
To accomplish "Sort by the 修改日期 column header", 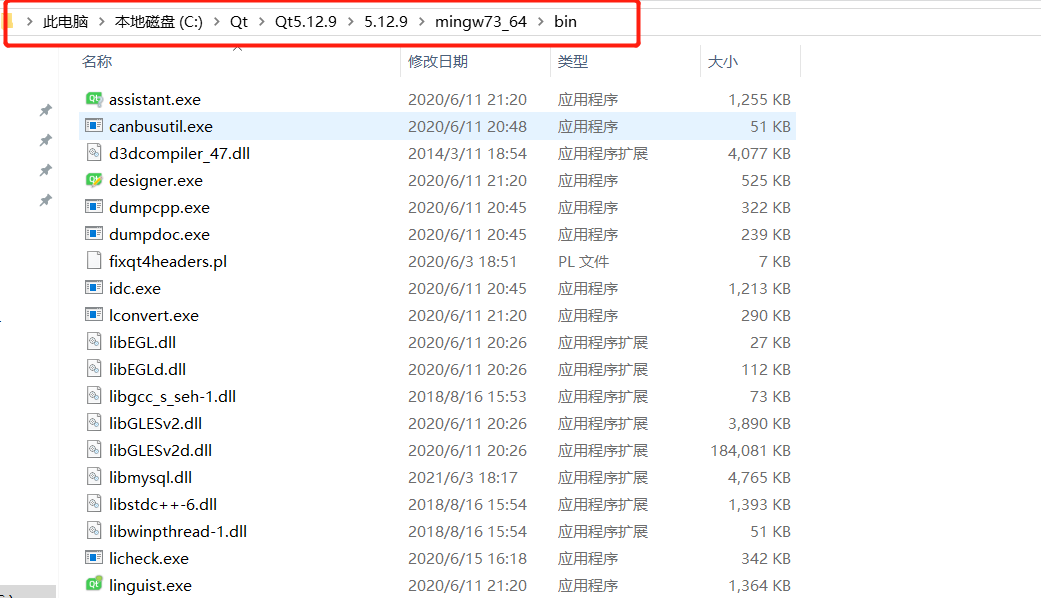I will point(438,61).
